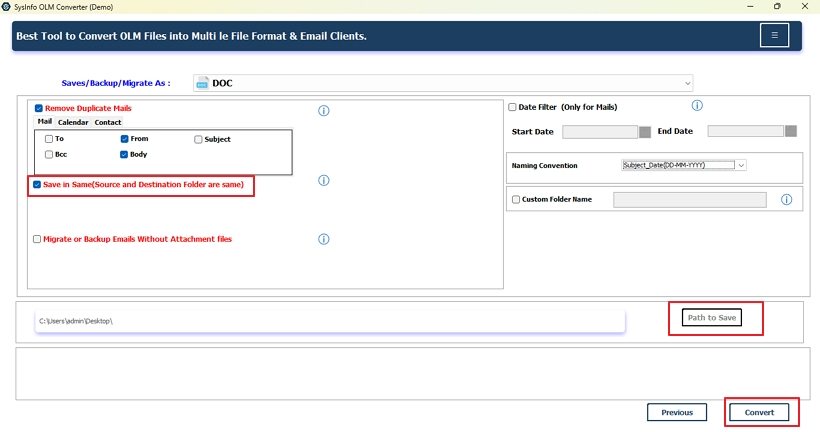Restore down the application window
The height and width of the screenshot is (432, 820).
[777, 6]
